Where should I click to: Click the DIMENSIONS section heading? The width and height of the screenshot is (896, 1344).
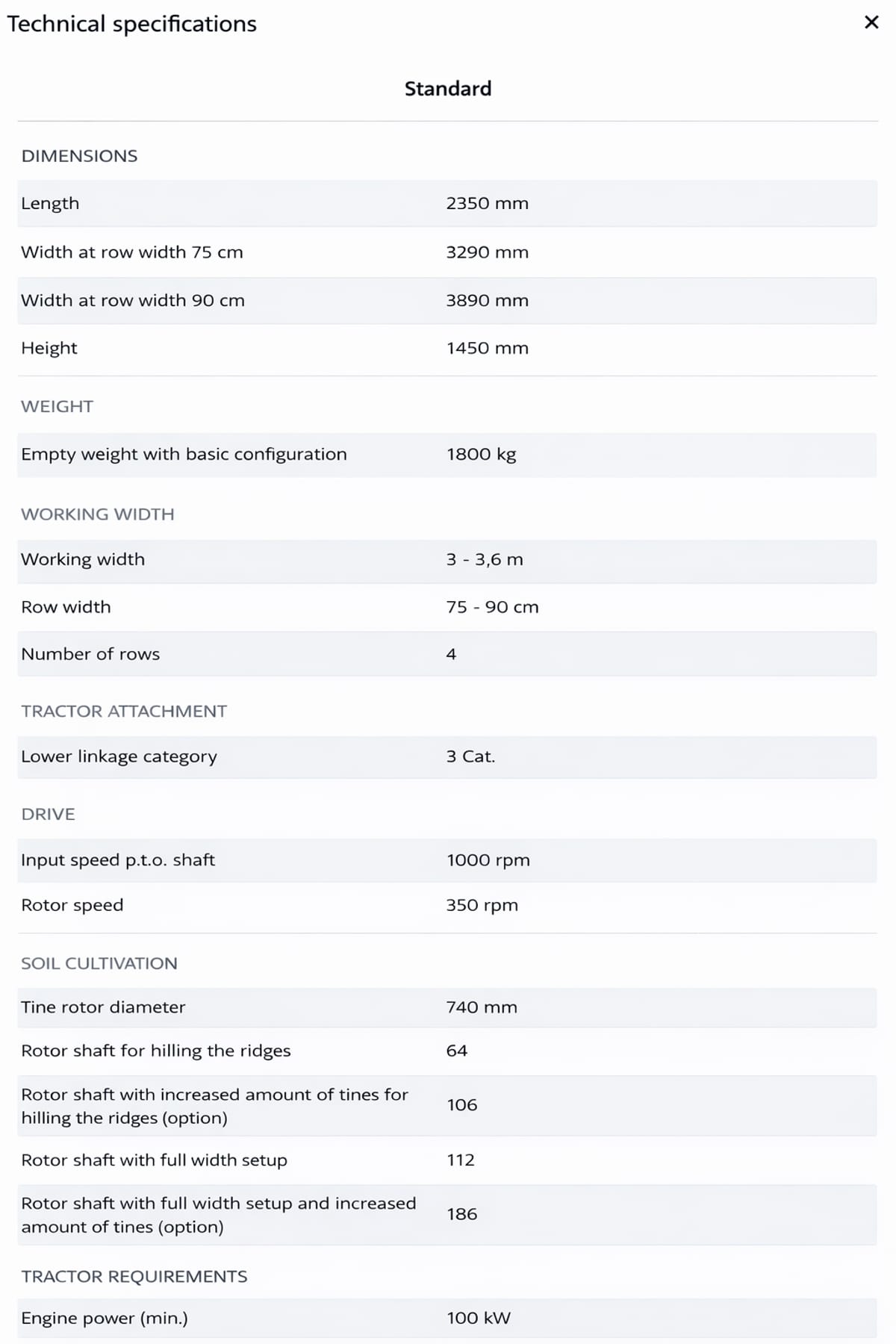tap(79, 156)
